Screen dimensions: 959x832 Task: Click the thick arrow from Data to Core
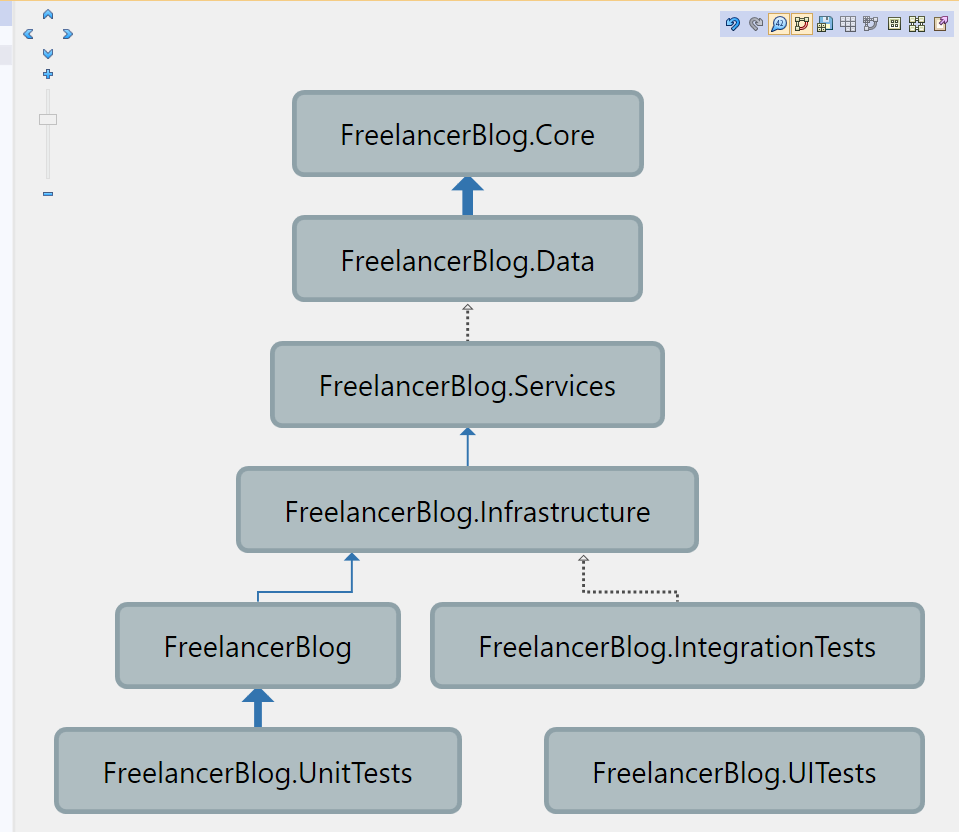468,196
